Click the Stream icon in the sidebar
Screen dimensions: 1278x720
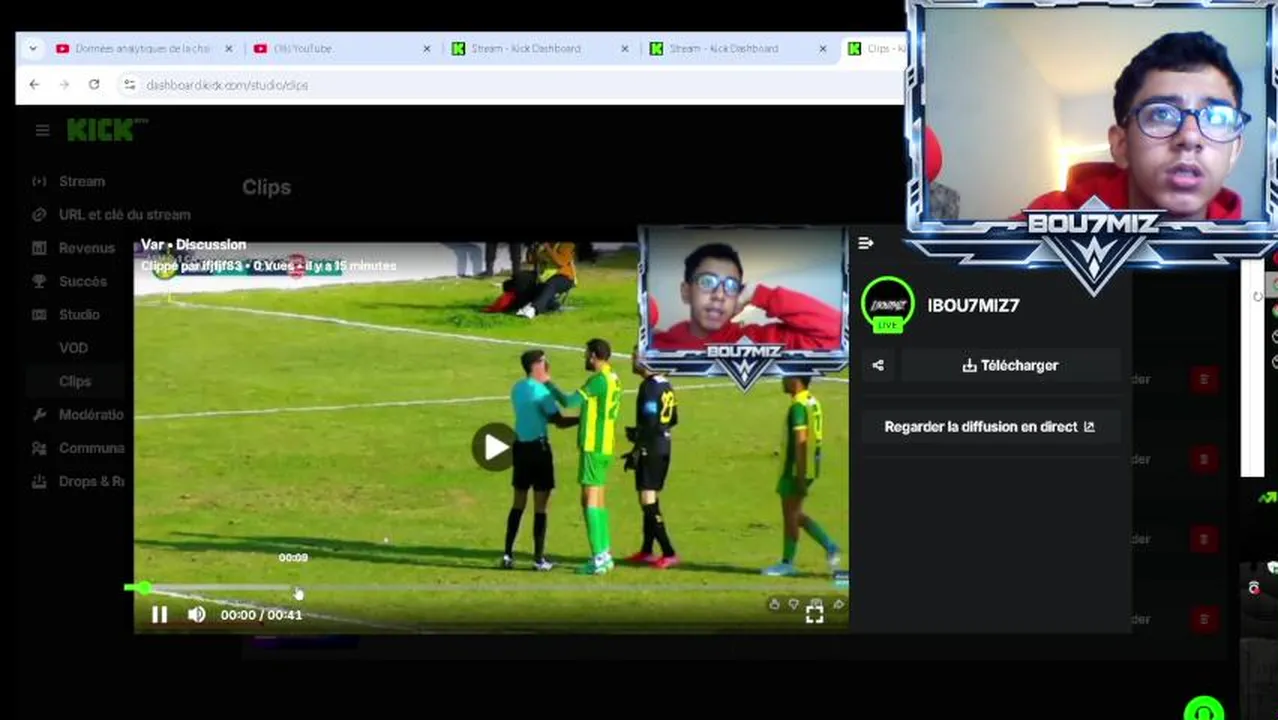pyautogui.click(x=39, y=181)
